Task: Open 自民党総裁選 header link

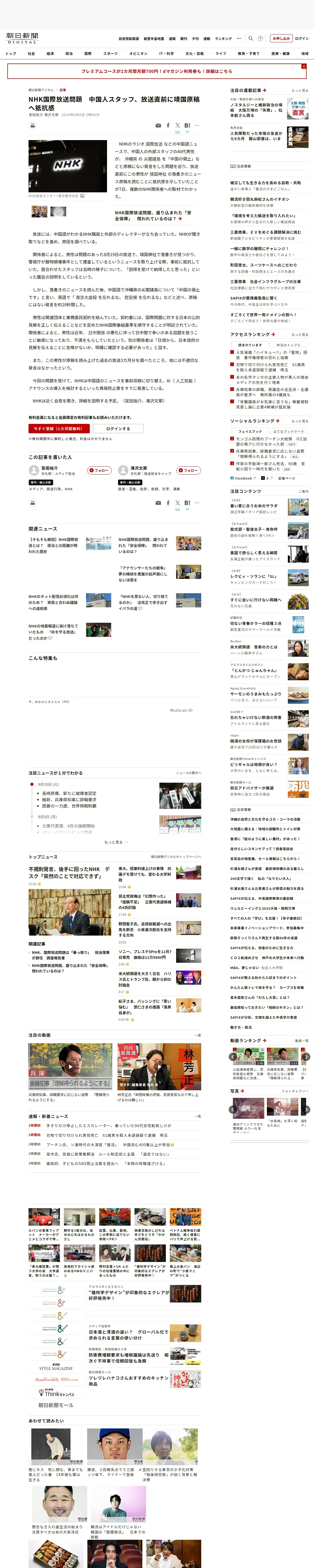Action: [x=129, y=38]
